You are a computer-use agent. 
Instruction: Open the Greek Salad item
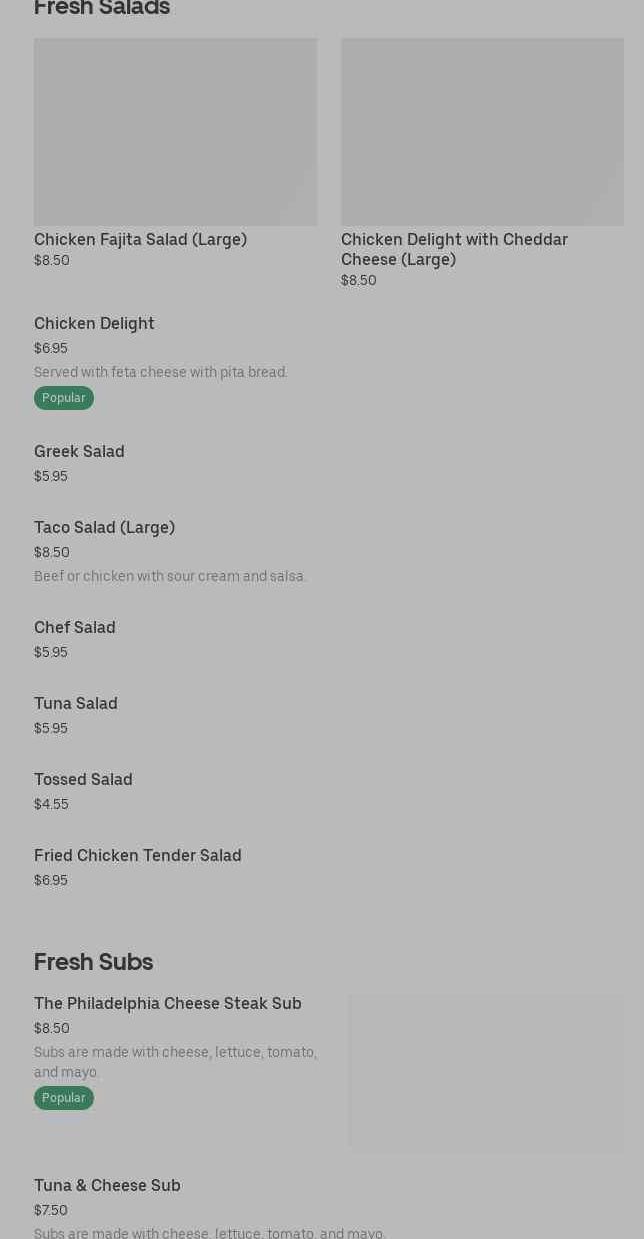[x=79, y=452]
